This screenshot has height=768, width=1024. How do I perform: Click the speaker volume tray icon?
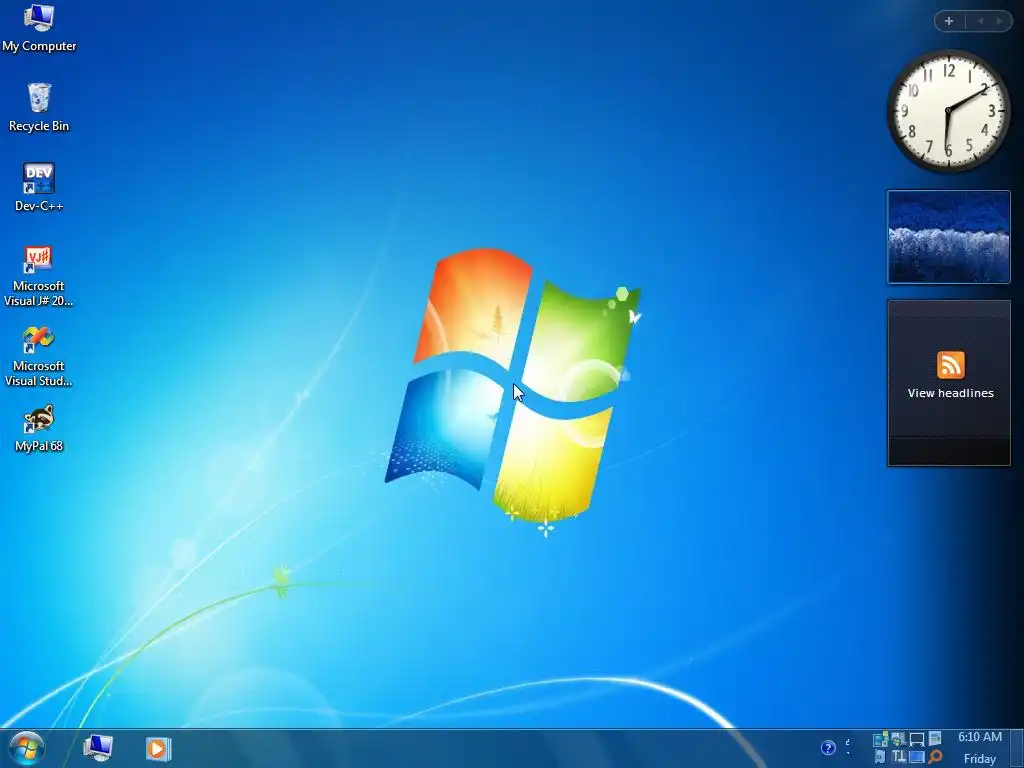[880, 757]
